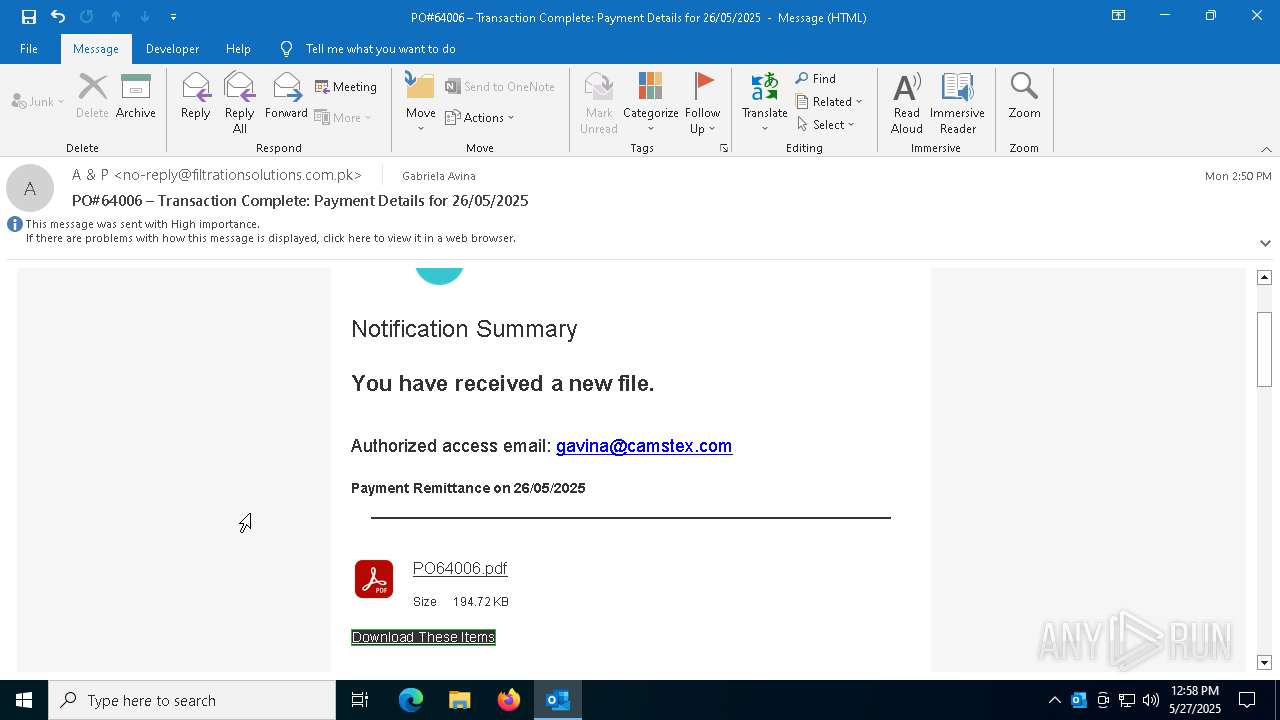Open the Move folder dropdown

[421, 104]
